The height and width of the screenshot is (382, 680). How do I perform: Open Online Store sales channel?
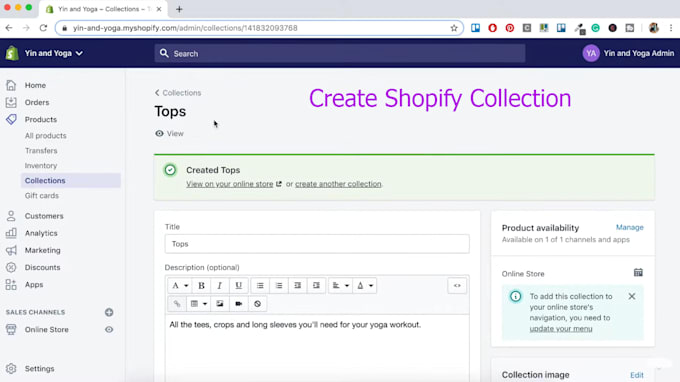(46, 330)
